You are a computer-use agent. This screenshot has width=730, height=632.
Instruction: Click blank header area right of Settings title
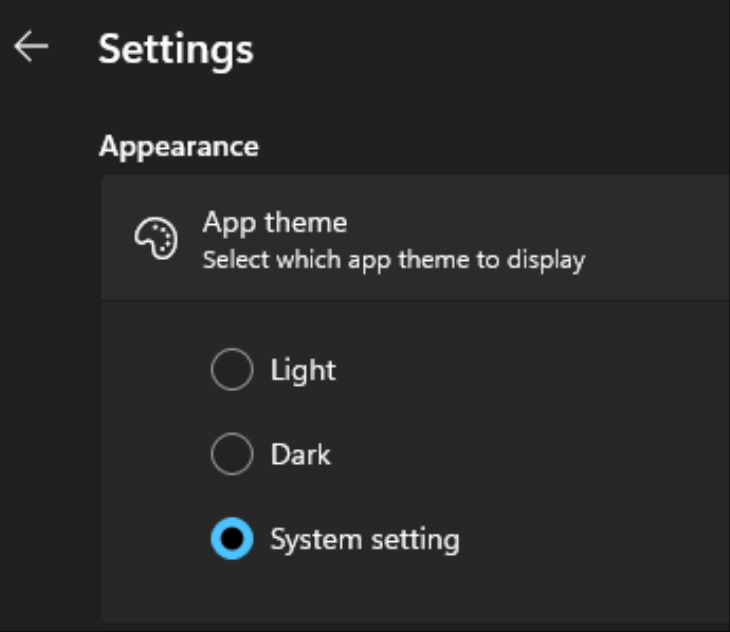(500, 48)
